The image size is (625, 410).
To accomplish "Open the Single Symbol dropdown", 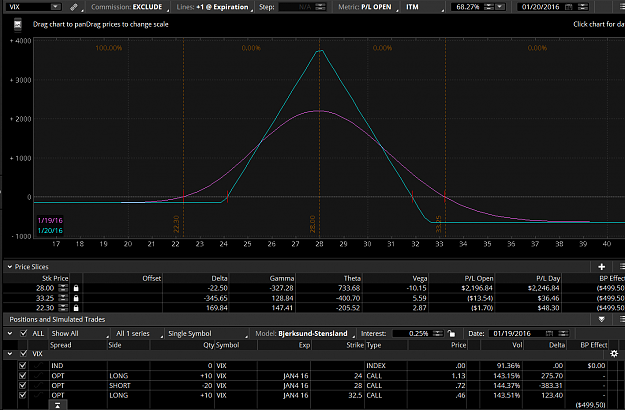I will tap(207, 333).
